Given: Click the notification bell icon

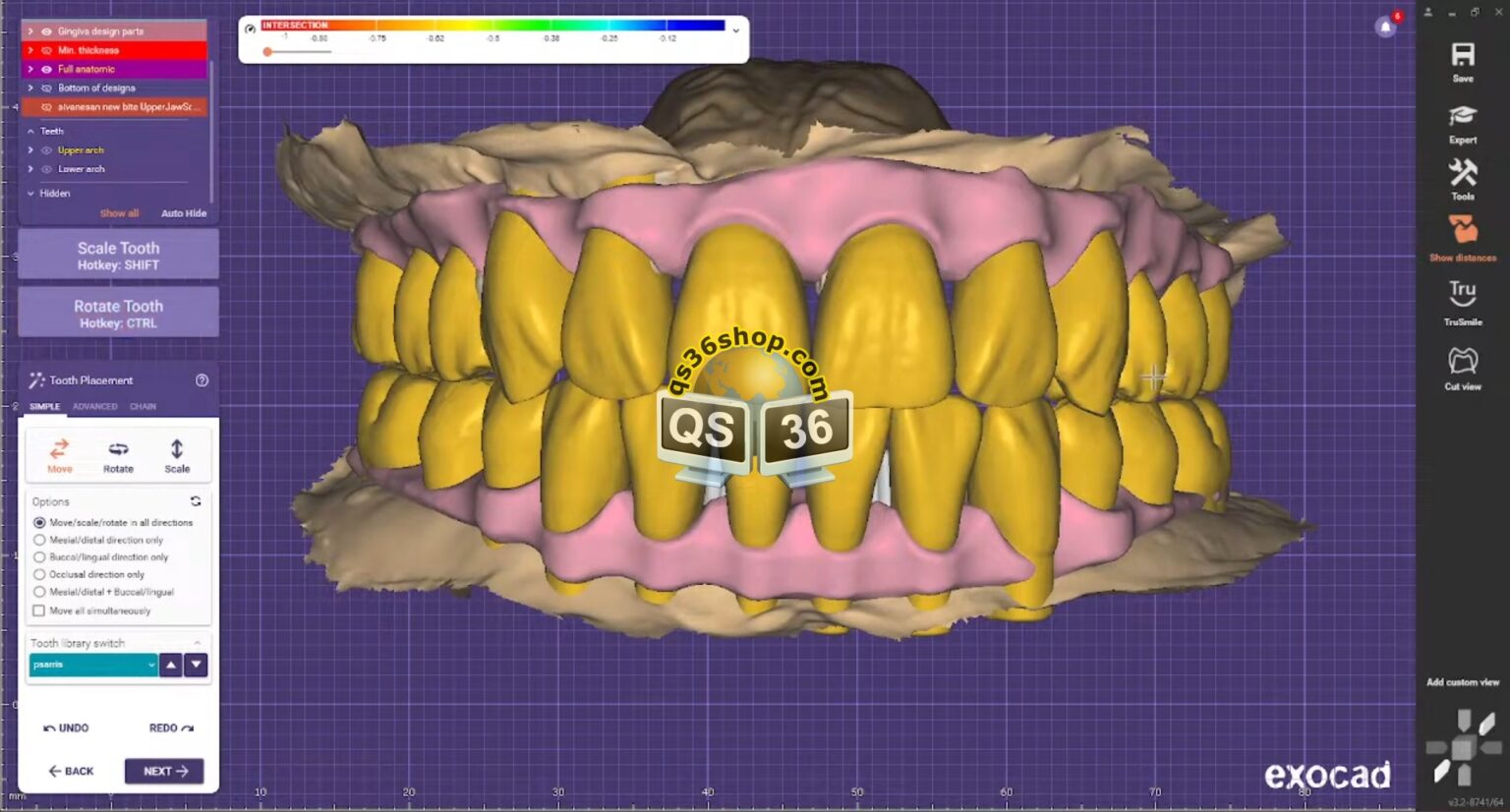Looking at the screenshot, I should click(1386, 27).
